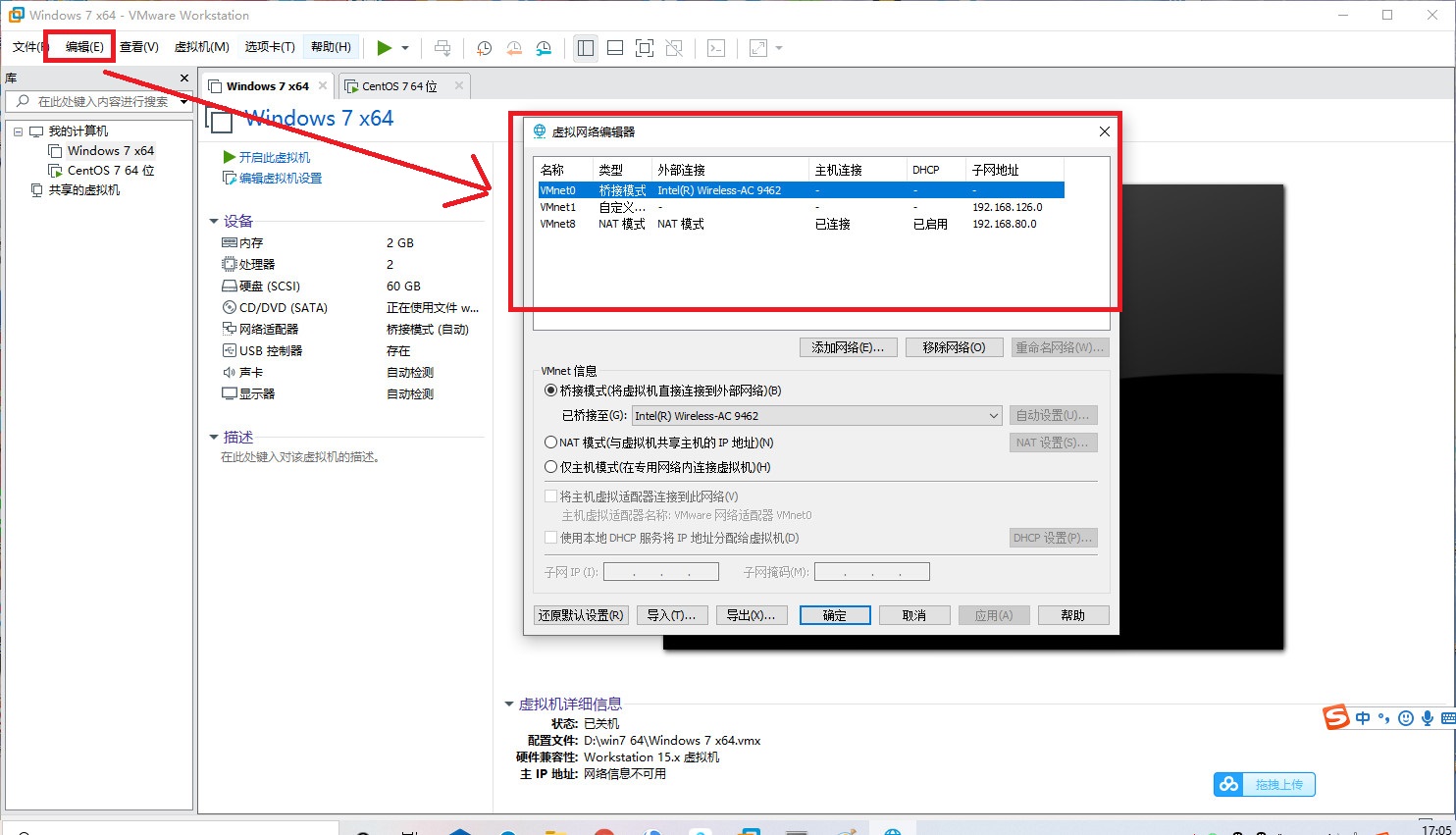Open the 编辑(E) menu
Screen dimensions: 1456x835
pos(84,47)
